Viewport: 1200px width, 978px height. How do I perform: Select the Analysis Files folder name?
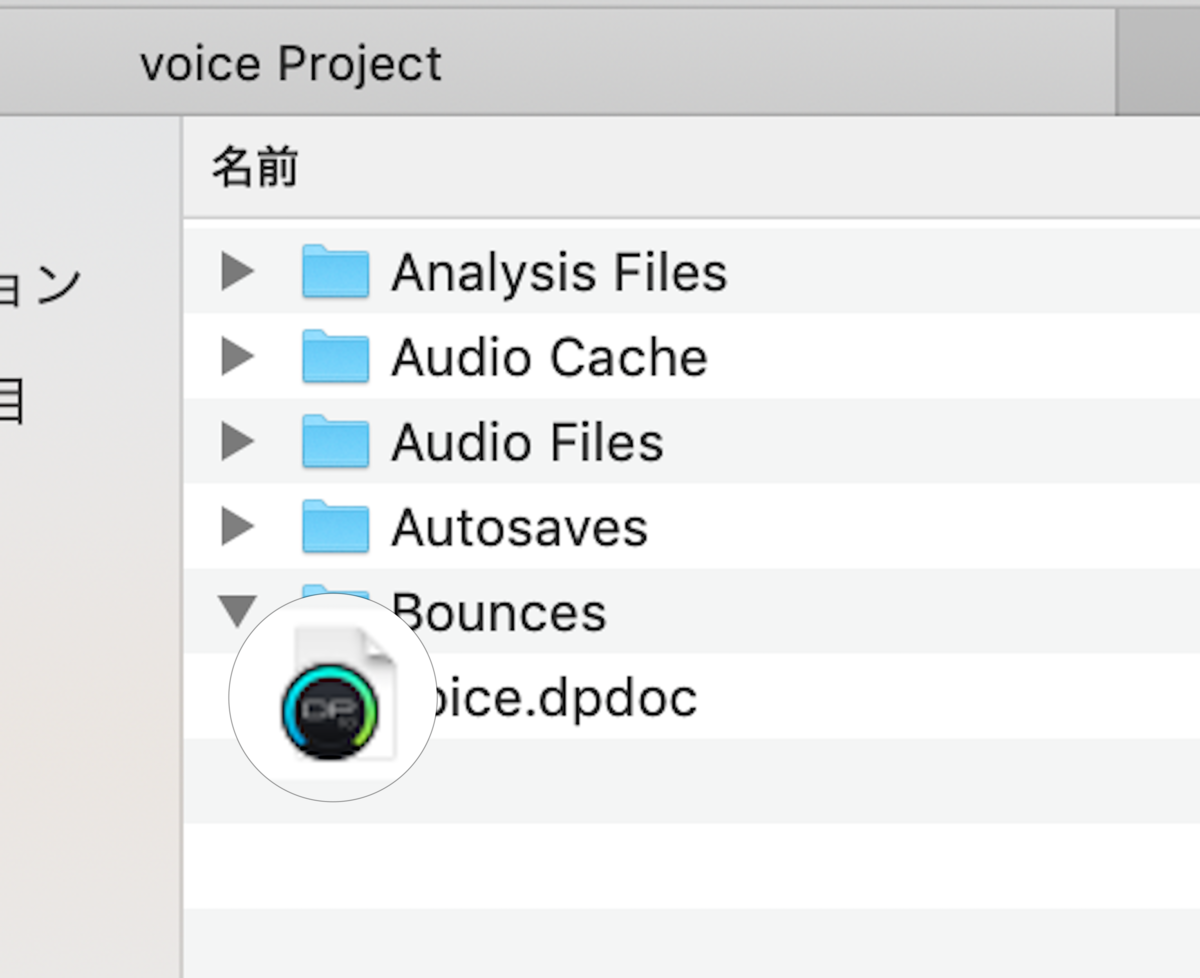(559, 273)
